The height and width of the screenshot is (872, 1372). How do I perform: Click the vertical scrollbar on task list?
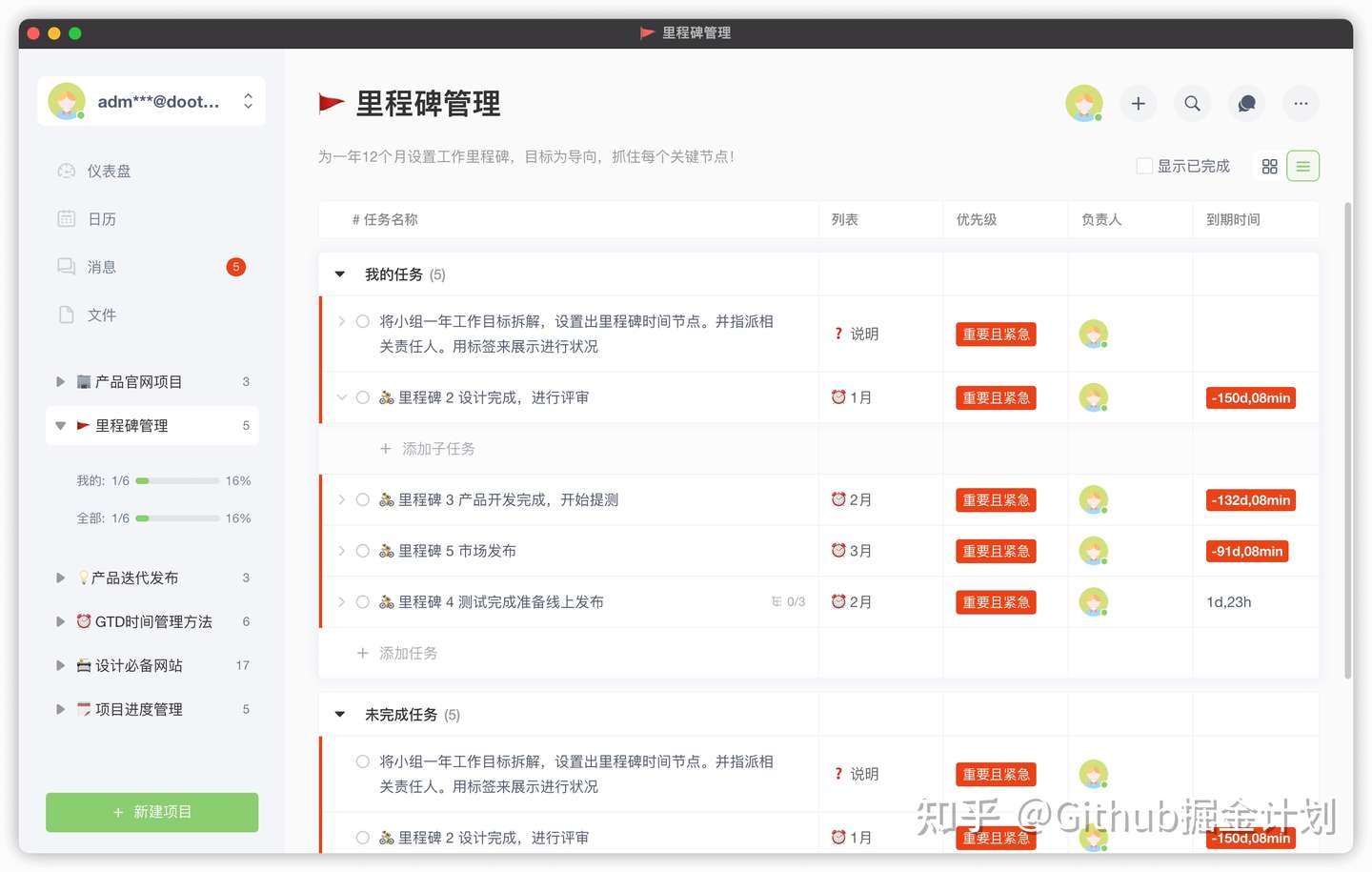(x=1348, y=440)
